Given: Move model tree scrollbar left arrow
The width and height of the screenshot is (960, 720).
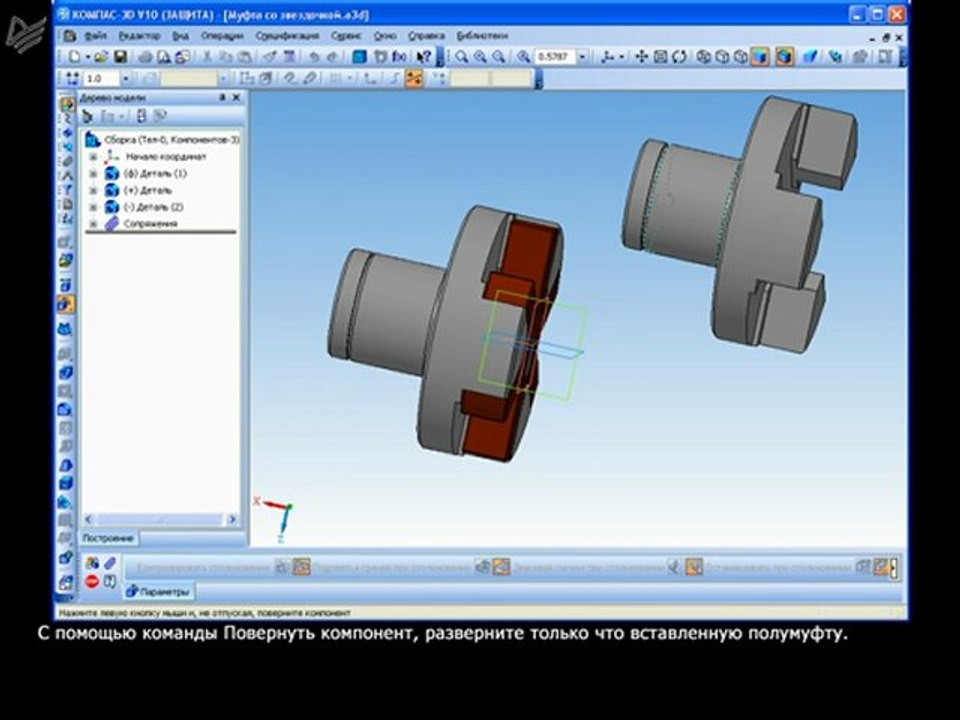Looking at the screenshot, I should coord(88,520).
